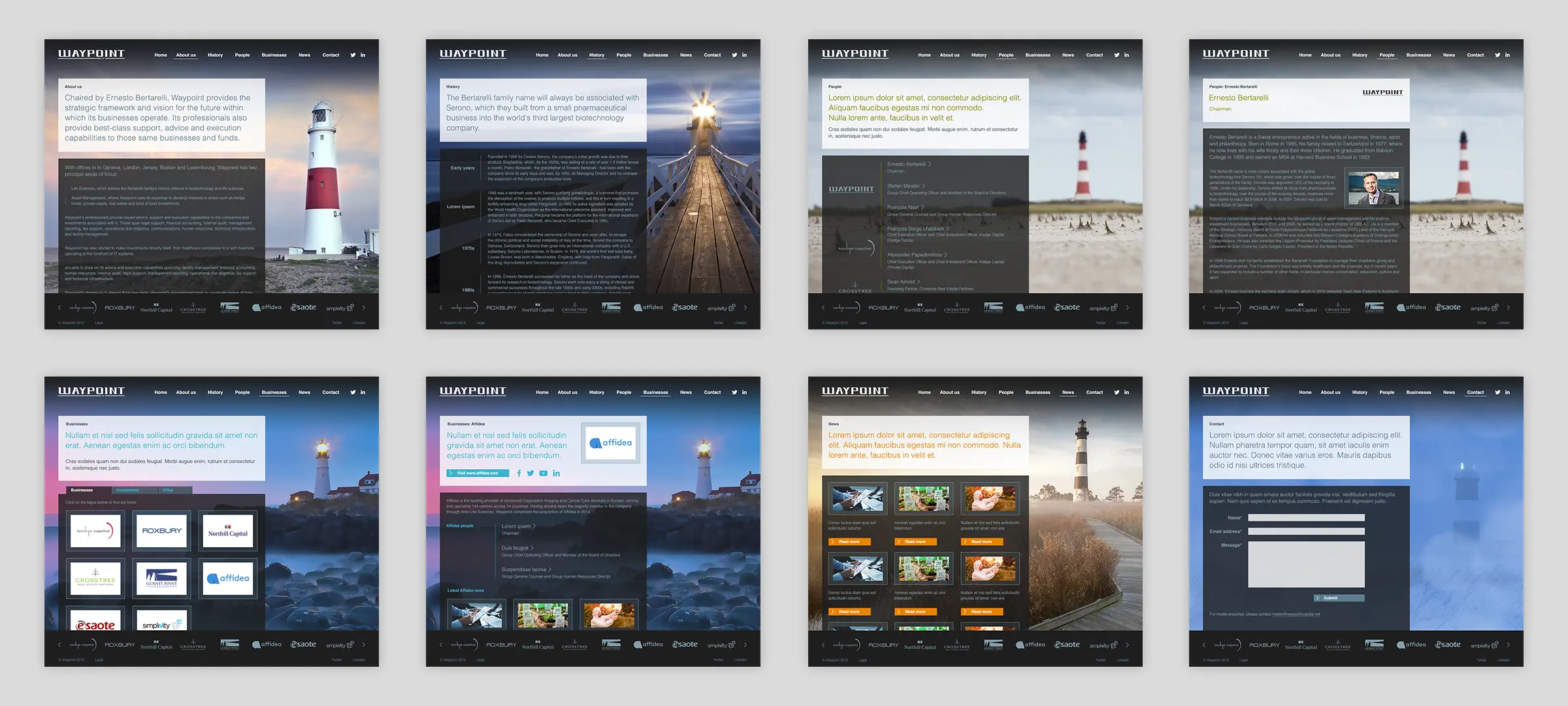Open Ernesto Bertarelli portrait photo thumbnail
Viewport: 1568px width, 706px height.
1373,188
